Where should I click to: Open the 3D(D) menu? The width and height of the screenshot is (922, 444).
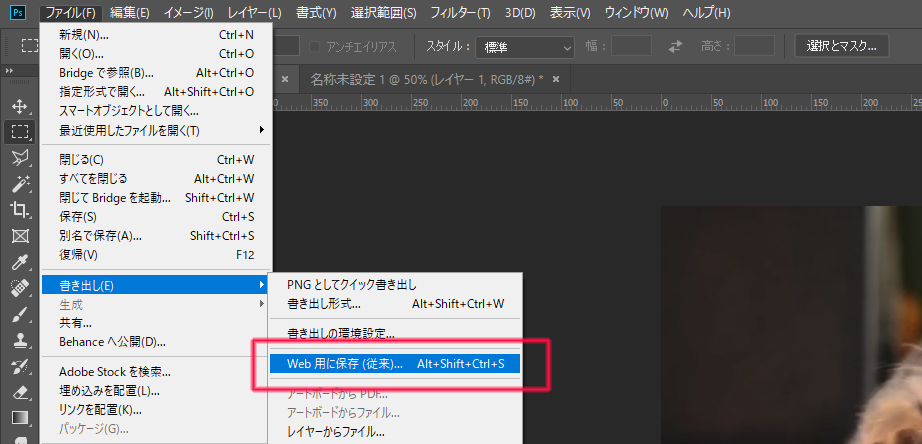(520, 12)
